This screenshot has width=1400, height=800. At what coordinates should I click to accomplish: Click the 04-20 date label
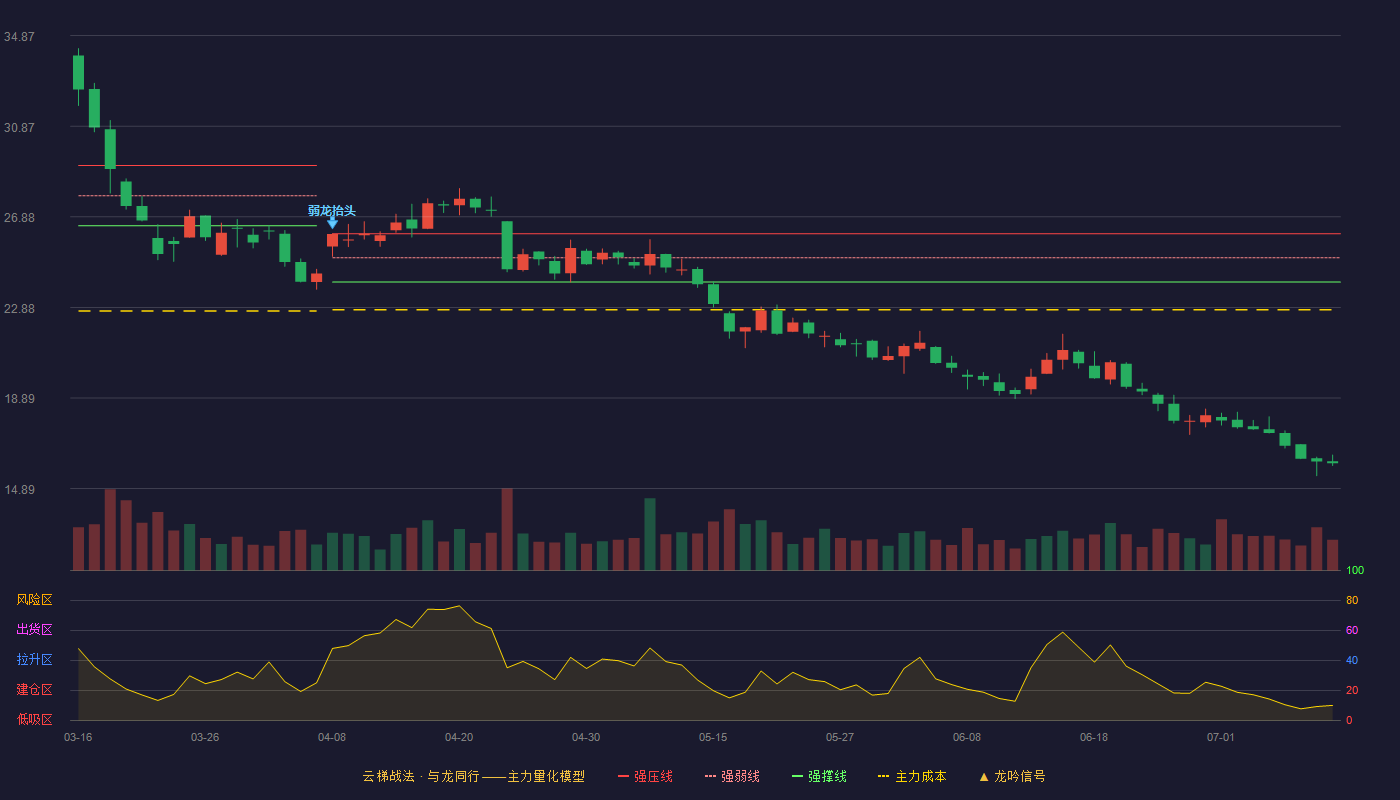coord(459,737)
